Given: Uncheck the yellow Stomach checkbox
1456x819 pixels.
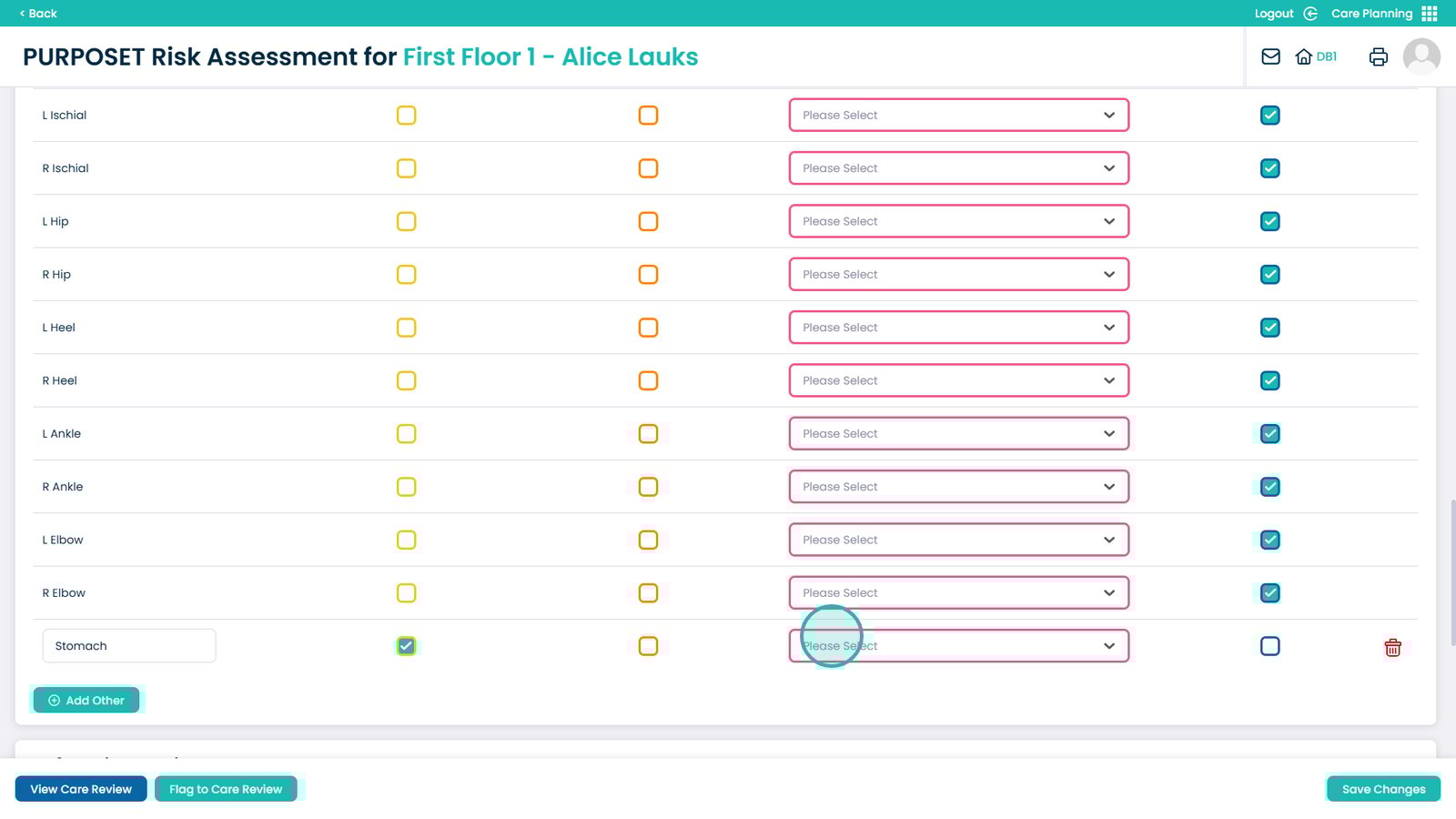Looking at the screenshot, I should pyautogui.click(x=407, y=646).
